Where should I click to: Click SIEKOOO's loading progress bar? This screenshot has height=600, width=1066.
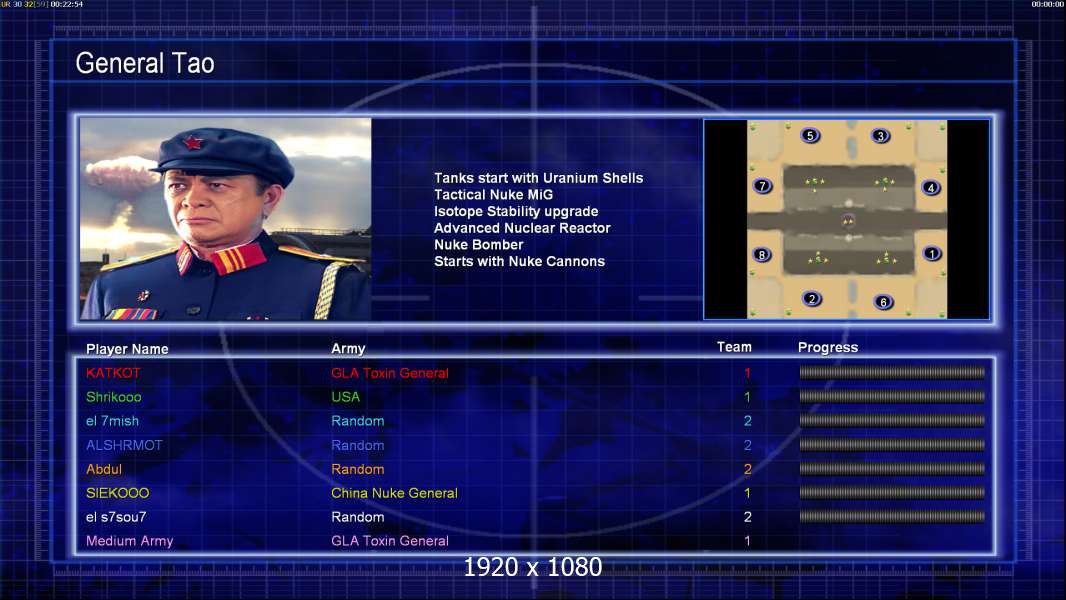coord(892,493)
